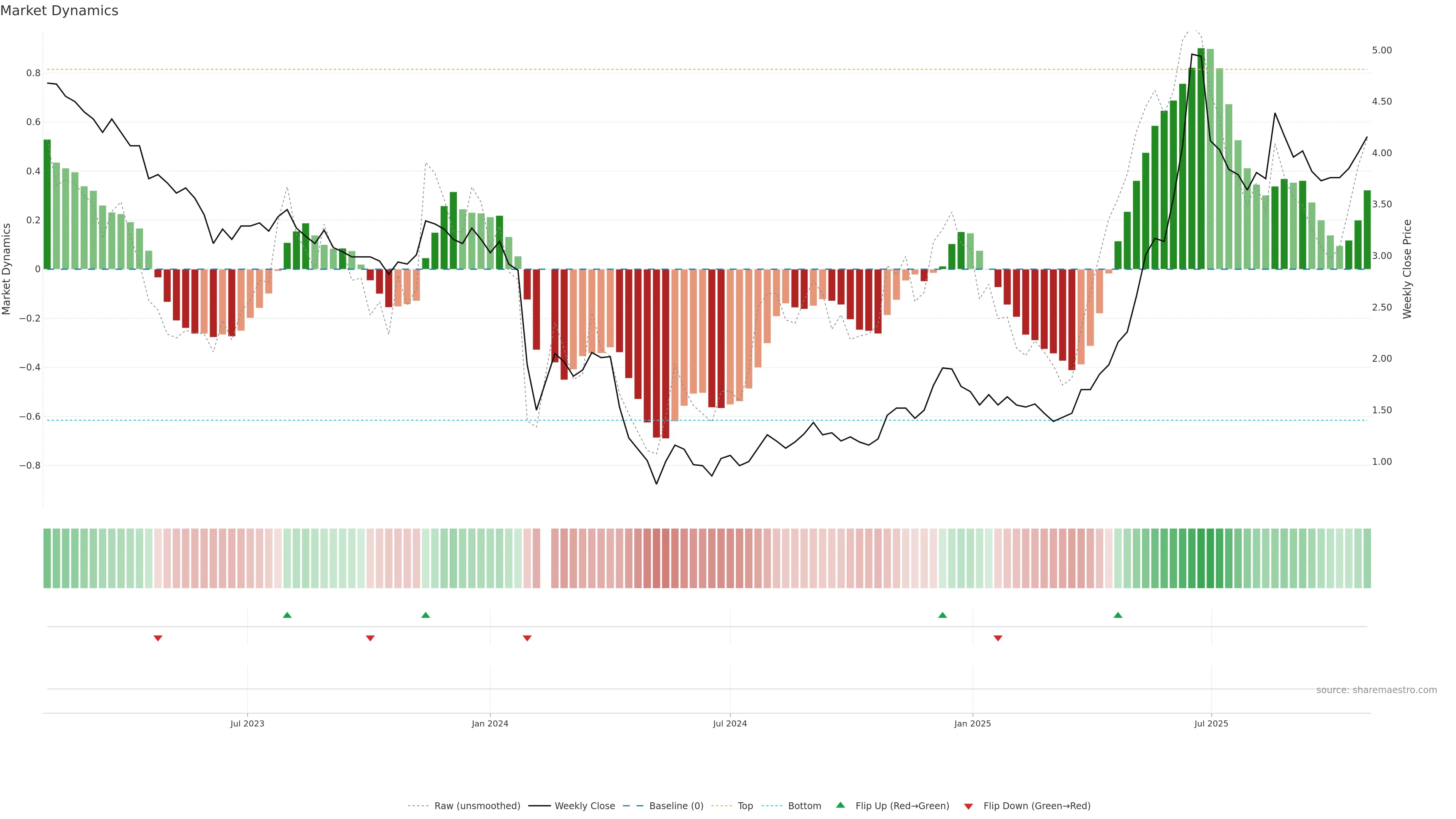Toggle the Top legend entry
1456x819 pixels.
pyautogui.click(x=745, y=805)
